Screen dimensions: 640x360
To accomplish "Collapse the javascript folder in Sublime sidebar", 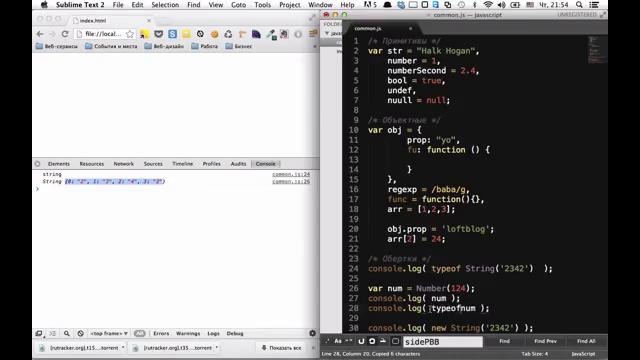I will pyautogui.click(x=327, y=33).
